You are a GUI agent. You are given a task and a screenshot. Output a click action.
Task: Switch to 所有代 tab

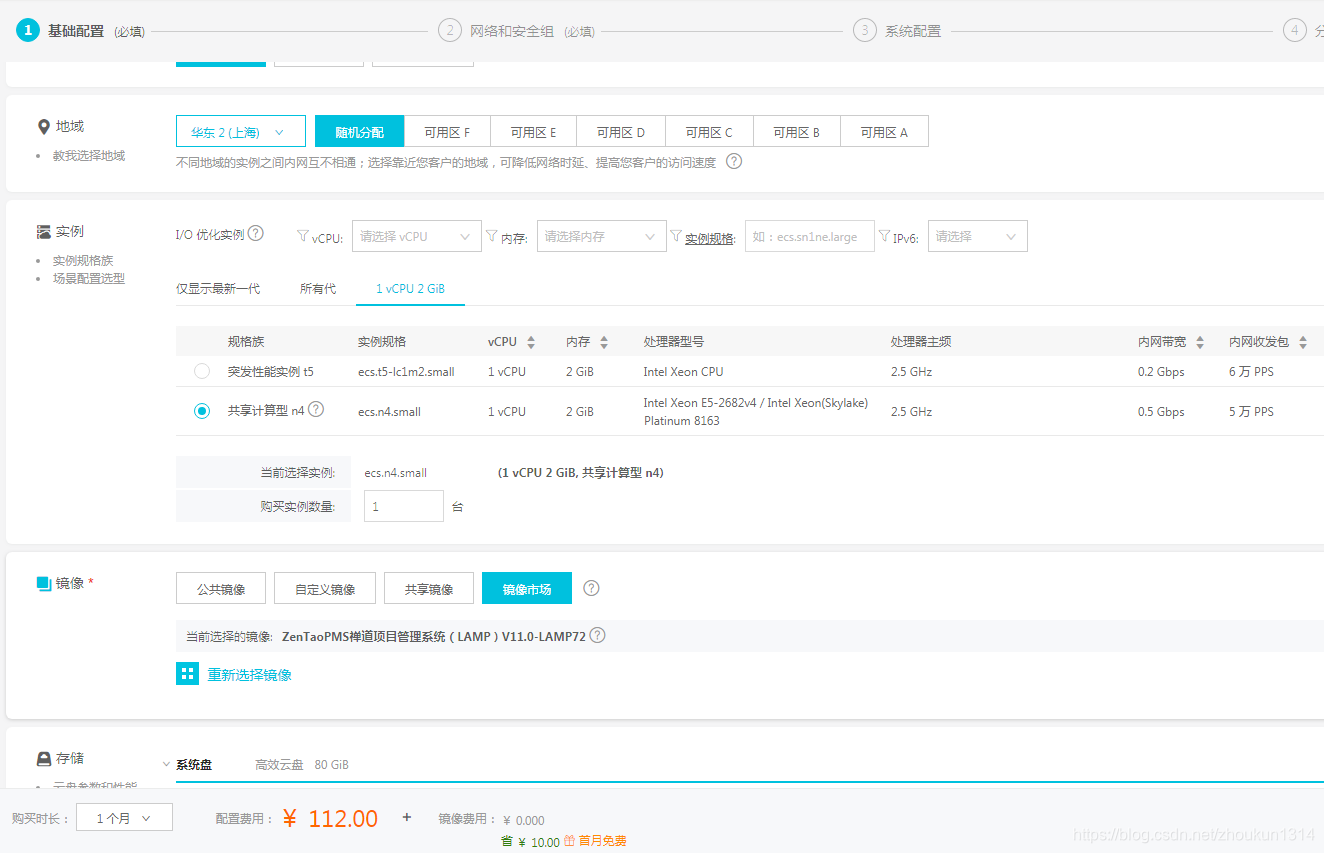(318, 288)
